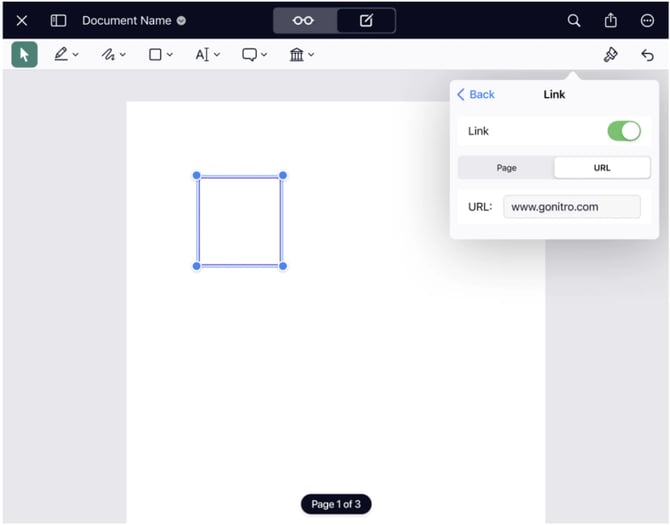This screenshot has width=670, height=525.
Task: Expand the comment note tool dropdown
Action: [x=254, y=55]
